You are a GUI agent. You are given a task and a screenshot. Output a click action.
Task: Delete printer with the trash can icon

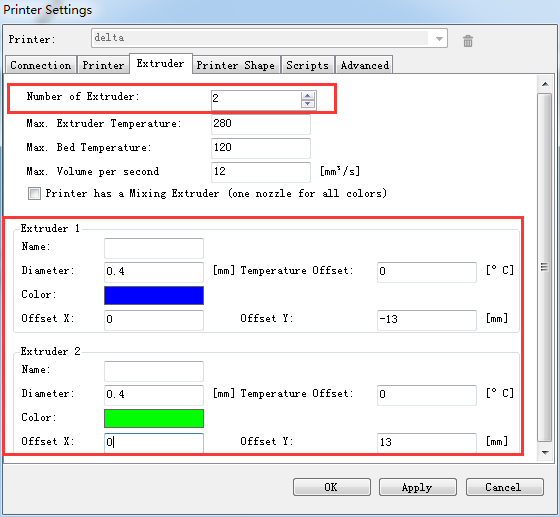468,41
